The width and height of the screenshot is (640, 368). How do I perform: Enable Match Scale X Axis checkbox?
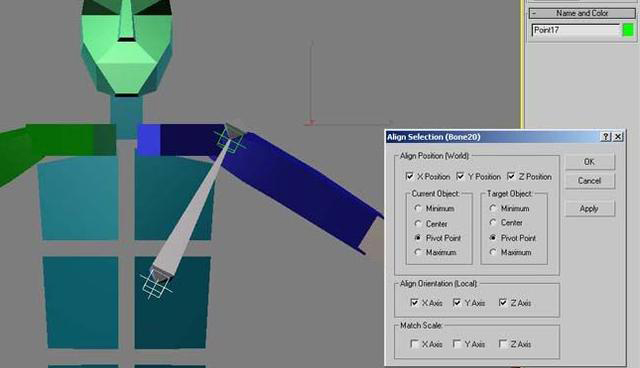tap(414, 344)
